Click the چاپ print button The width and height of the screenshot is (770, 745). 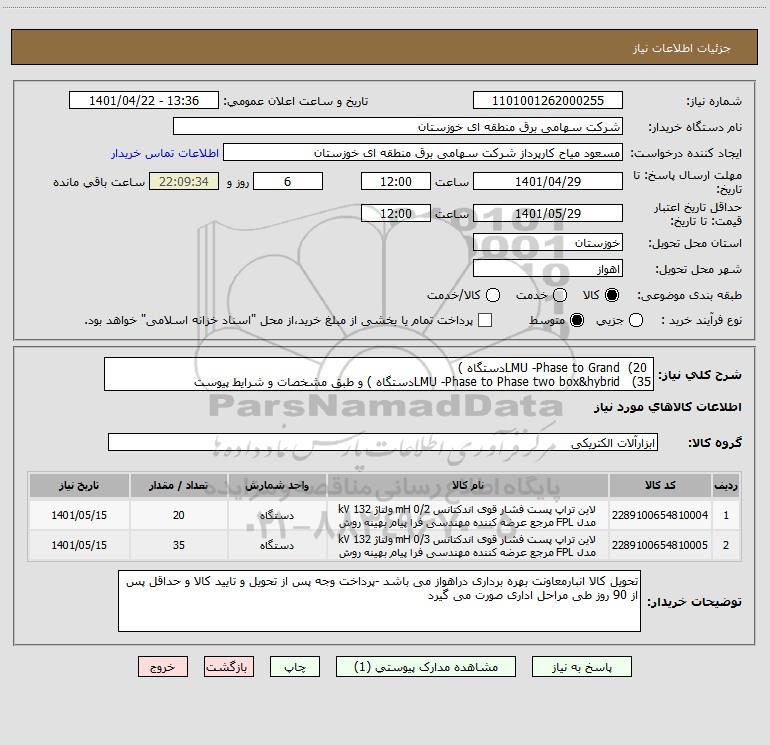tap(295, 667)
